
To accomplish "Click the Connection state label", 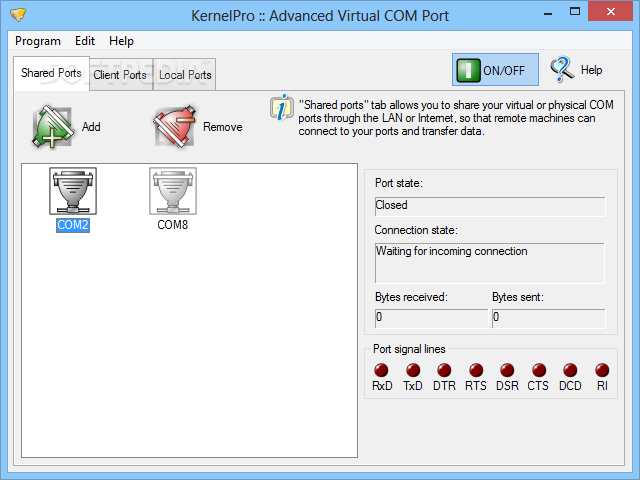I will [416, 230].
